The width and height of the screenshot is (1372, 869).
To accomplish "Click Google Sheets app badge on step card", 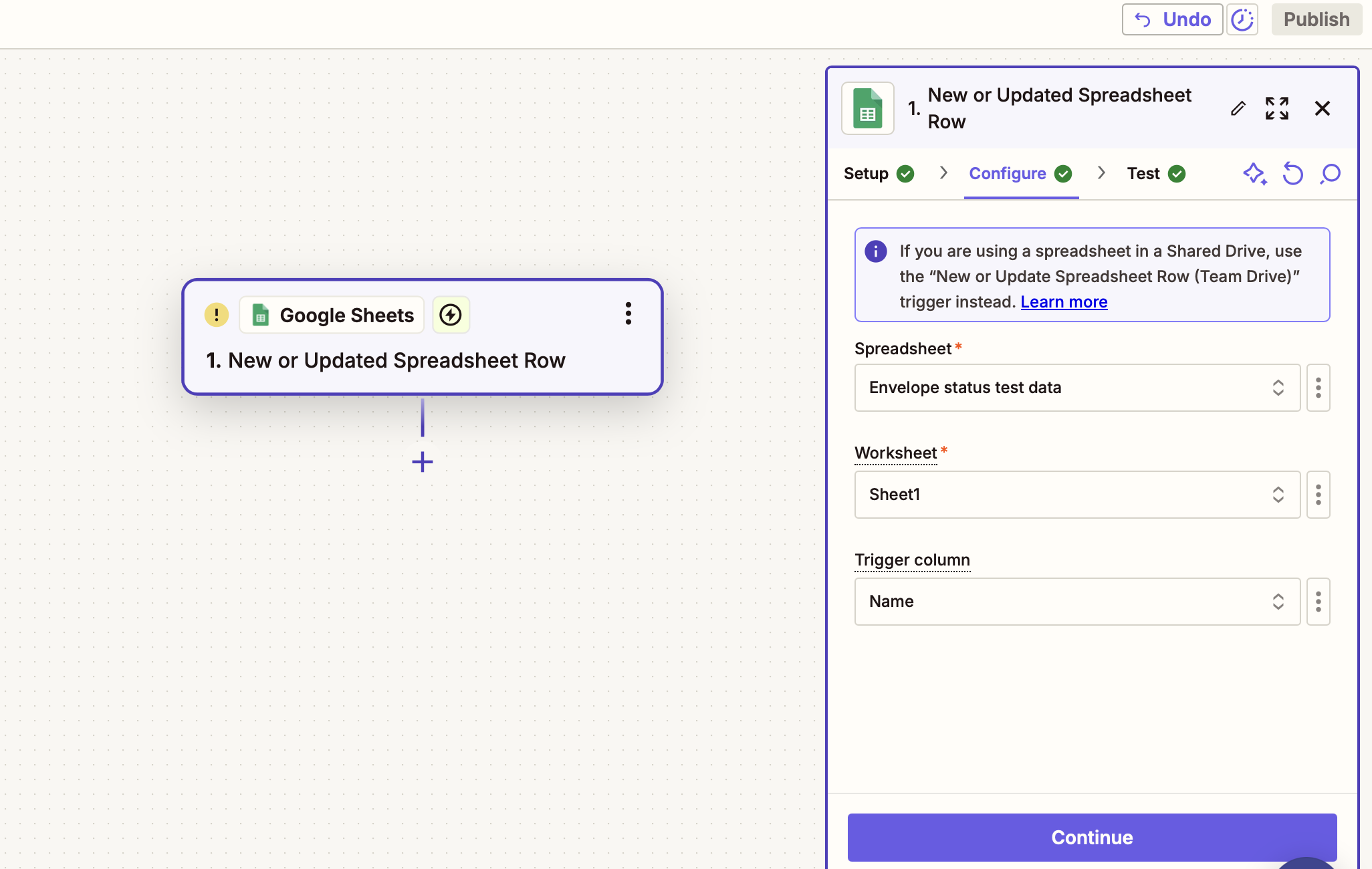I will click(332, 315).
